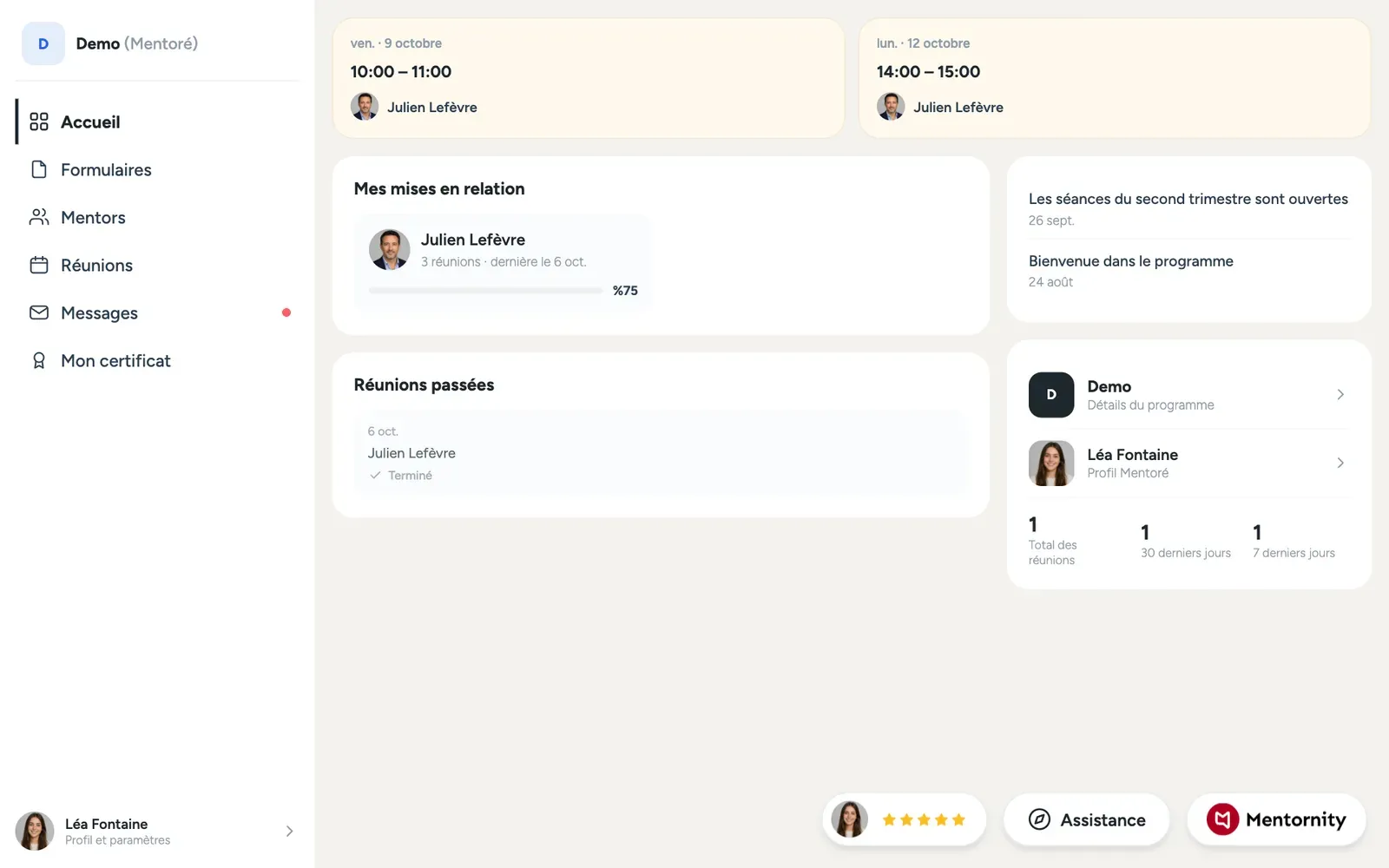Click the Assistance compass icon
The width and height of the screenshot is (1389, 868).
click(1039, 819)
